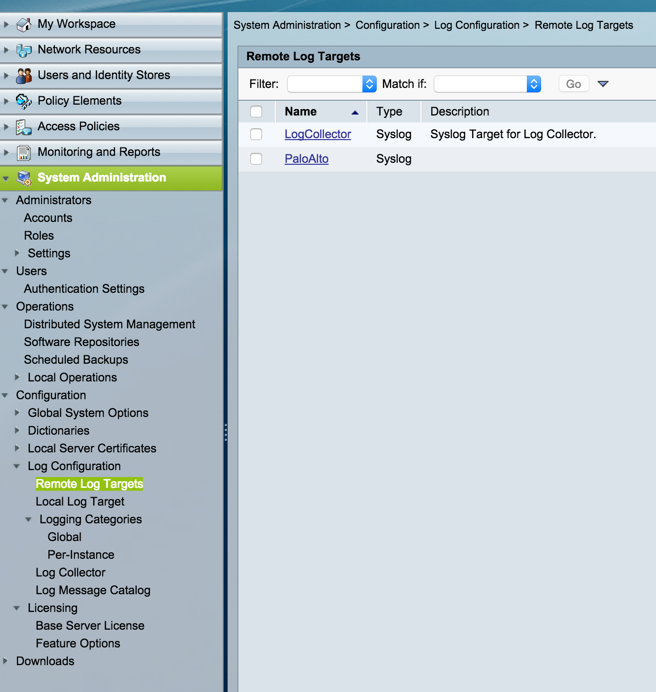This screenshot has height=692, width=656.
Task: Collapse the Log Configuration node
Action: tap(17, 466)
